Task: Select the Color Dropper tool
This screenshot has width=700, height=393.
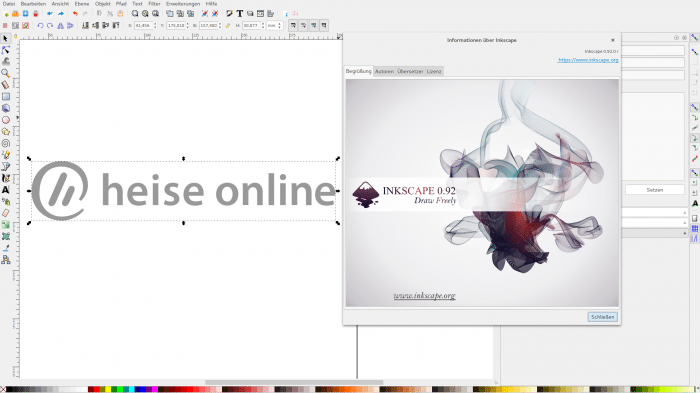Action: [6, 248]
